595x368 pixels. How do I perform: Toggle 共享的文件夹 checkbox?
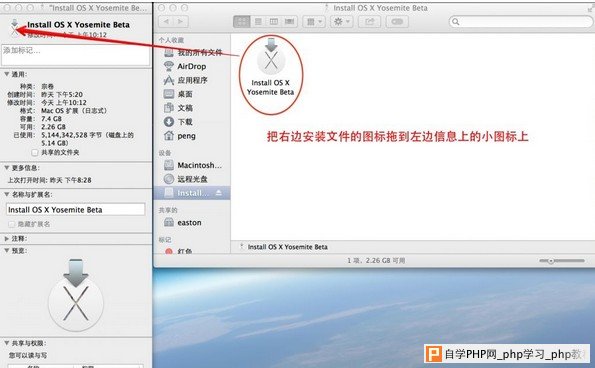(35, 153)
